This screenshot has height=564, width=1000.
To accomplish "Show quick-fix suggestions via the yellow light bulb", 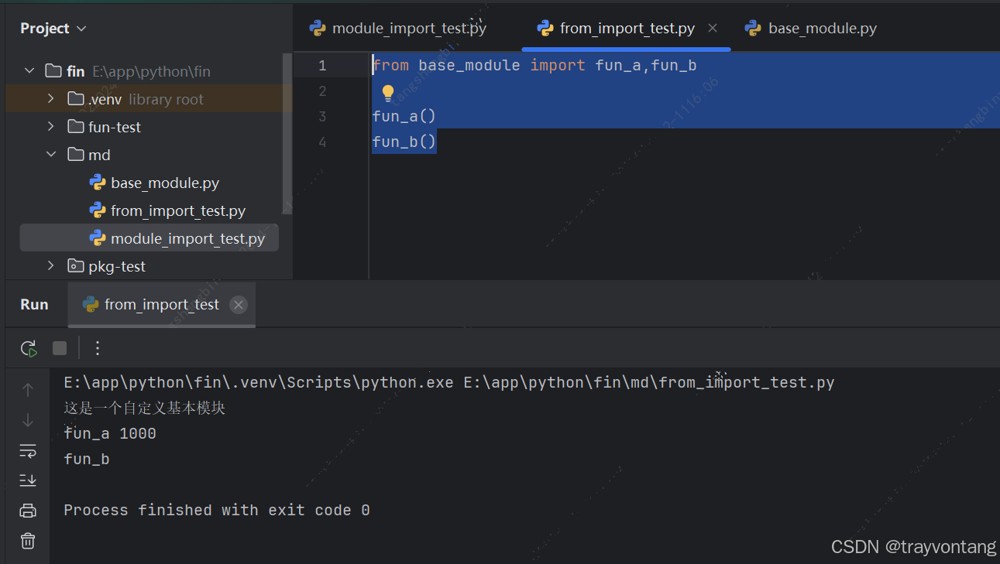I will point(388,93).
